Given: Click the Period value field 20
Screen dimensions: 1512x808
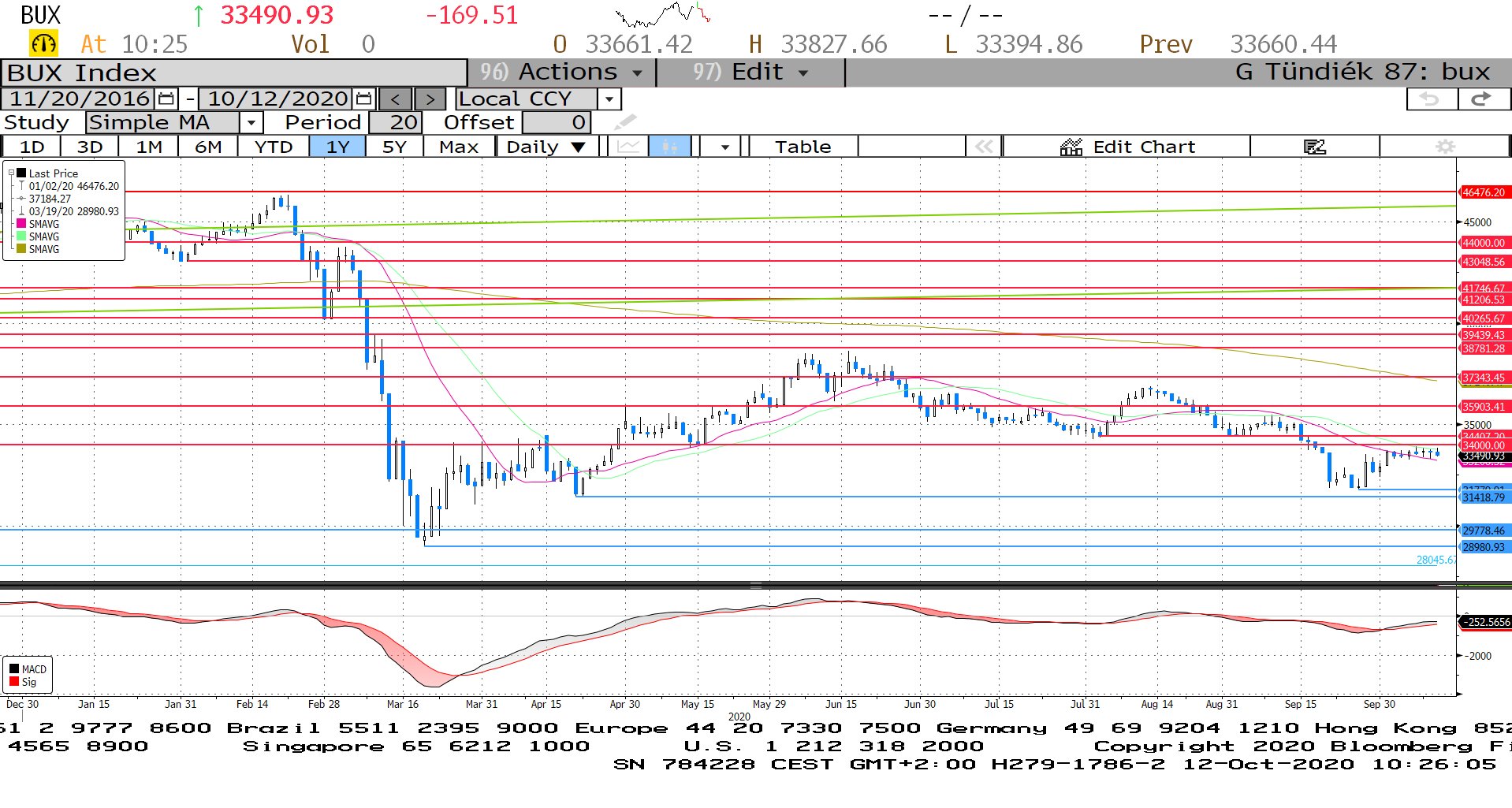Looking at the screenshot, I should click(x=396, y=122).
